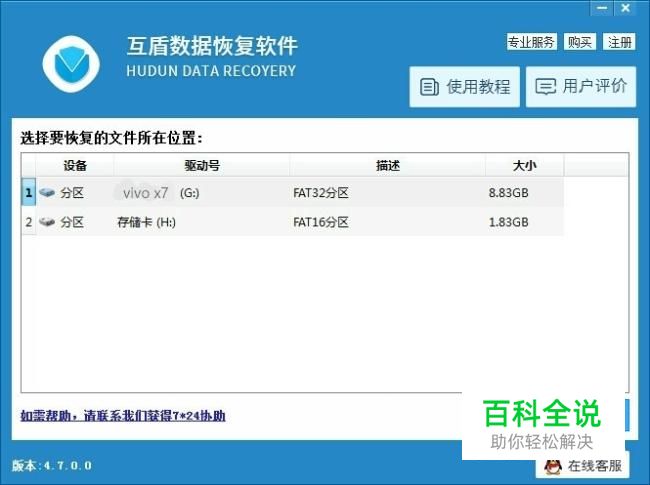The height and width of the screenshot is (485, 650).
Task: Select row number 1 header
Action: (29, 192)
